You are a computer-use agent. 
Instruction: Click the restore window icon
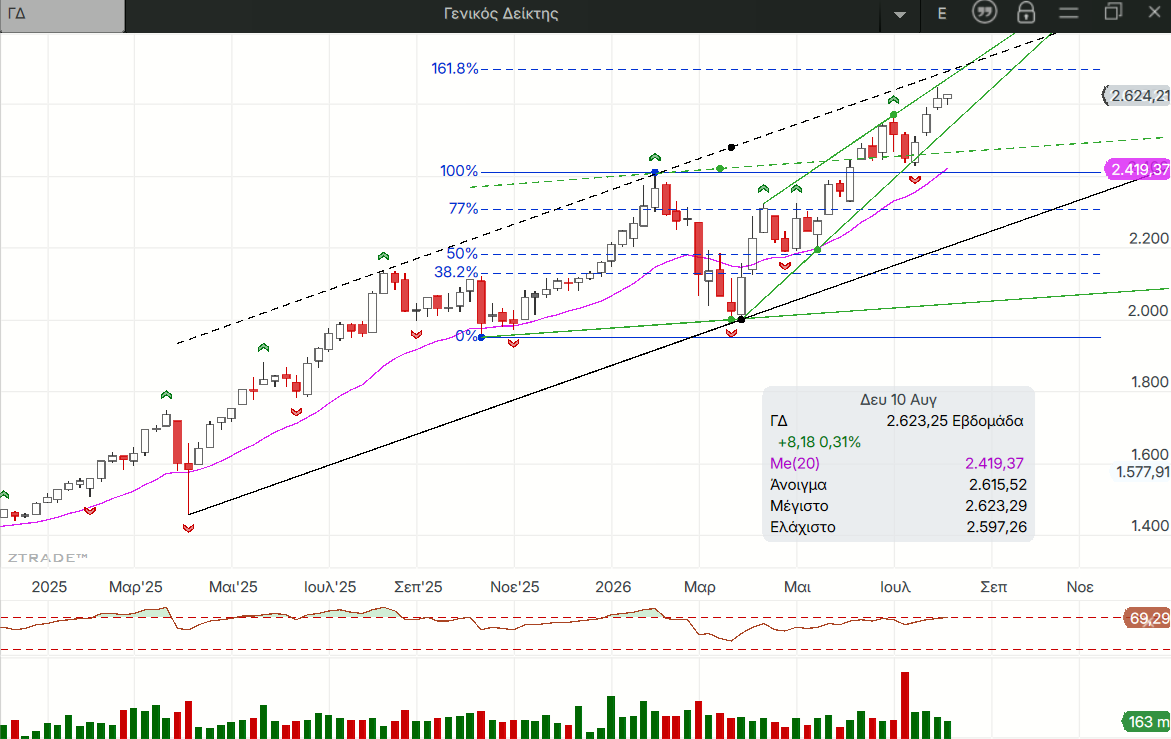pyautogui.click(x=1113, y=11)
